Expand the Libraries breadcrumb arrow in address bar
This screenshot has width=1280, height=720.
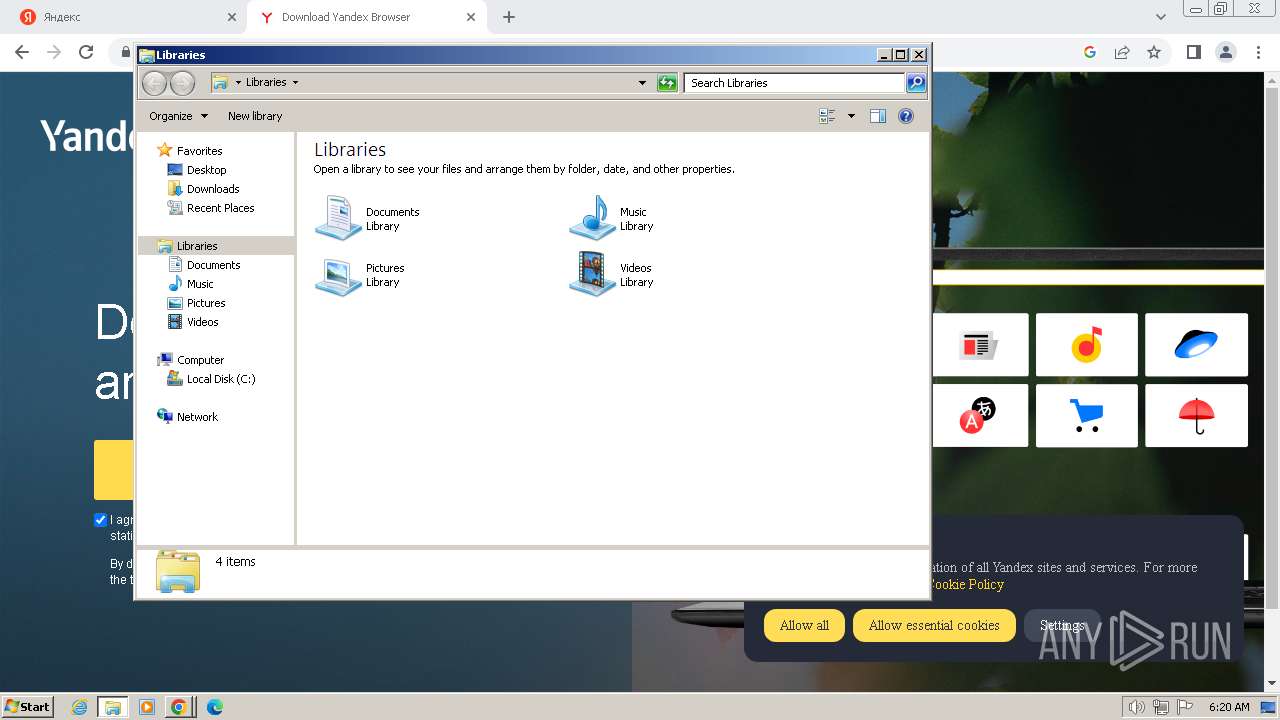pyautogui.click(x=295, y=83)
